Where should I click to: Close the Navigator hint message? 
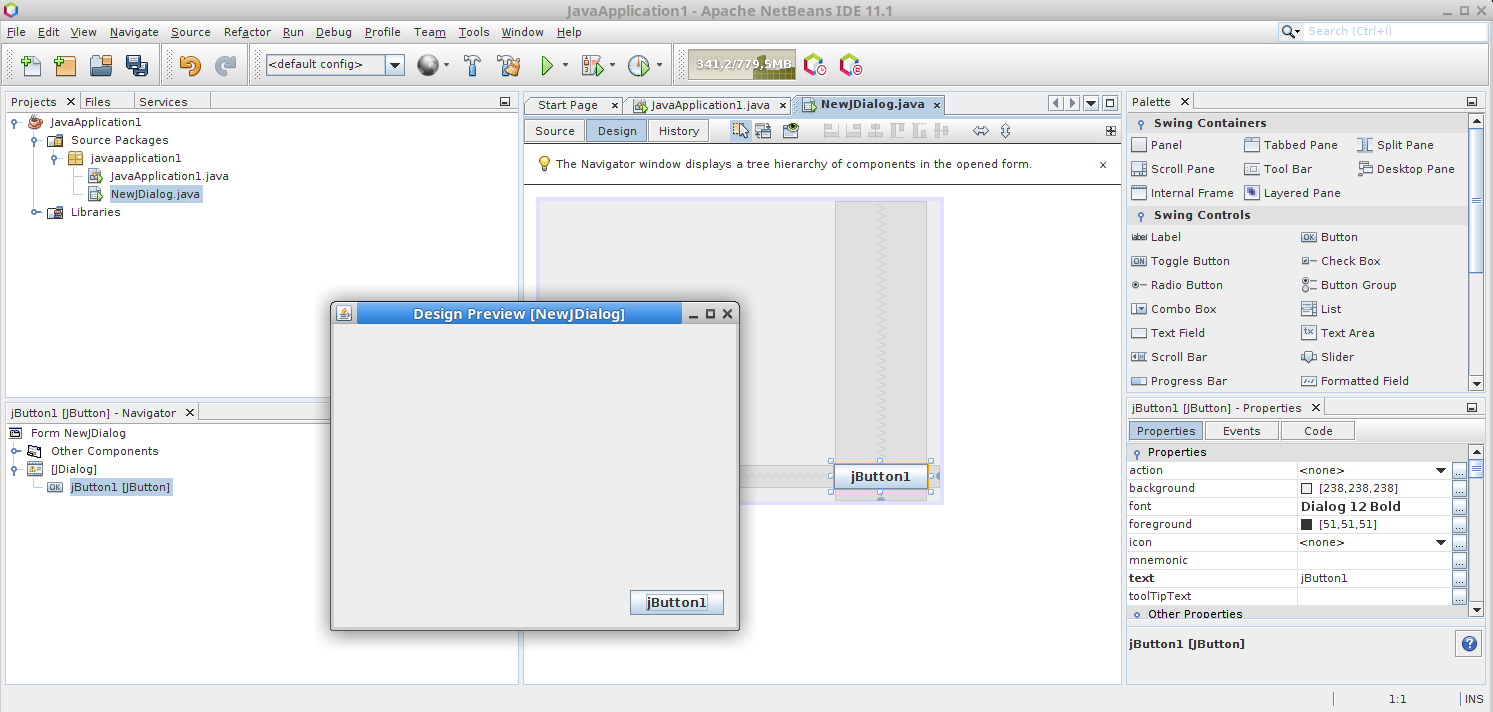point(1103,164)
